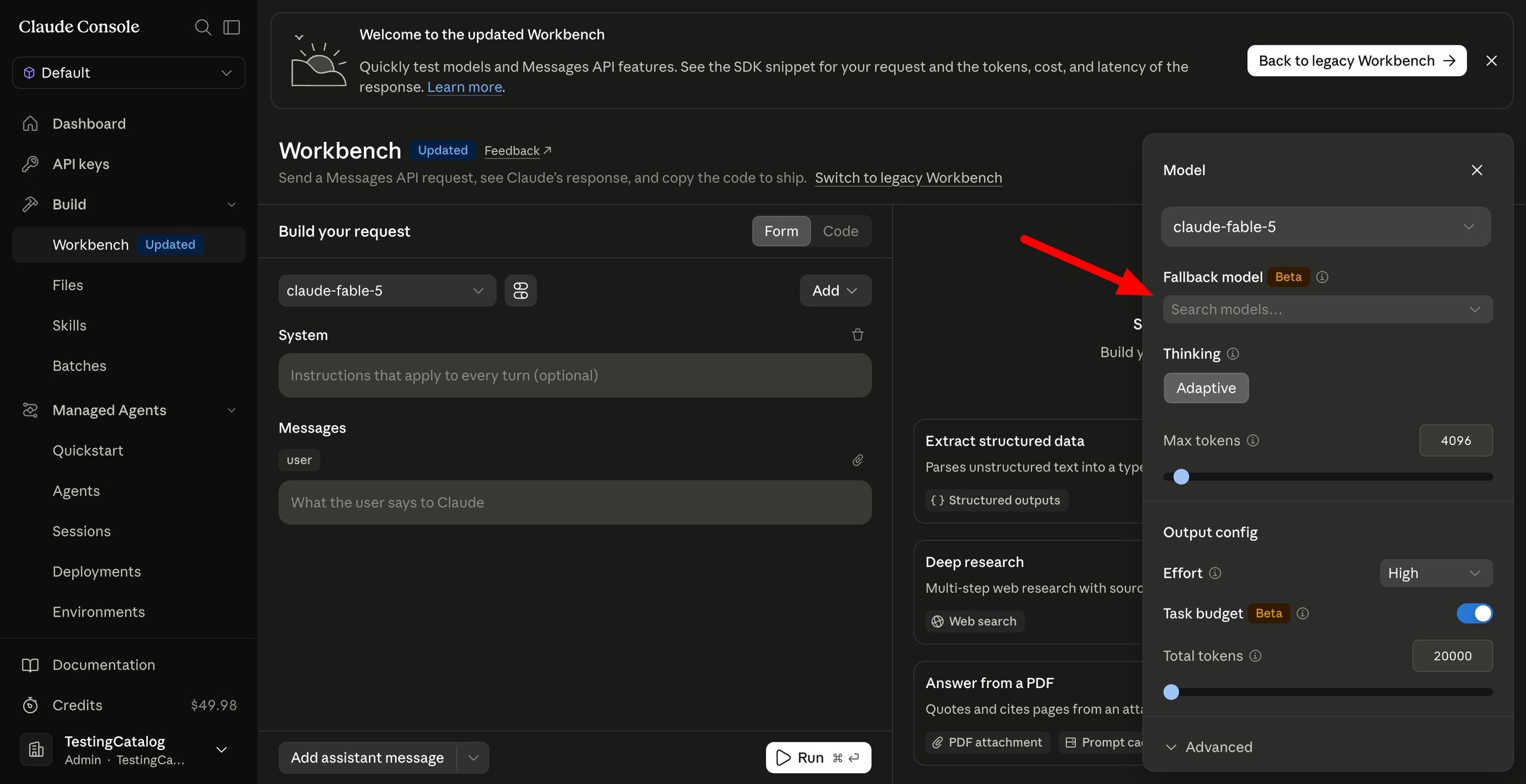Click the TestingCatalog organization icon

point(36,749)
